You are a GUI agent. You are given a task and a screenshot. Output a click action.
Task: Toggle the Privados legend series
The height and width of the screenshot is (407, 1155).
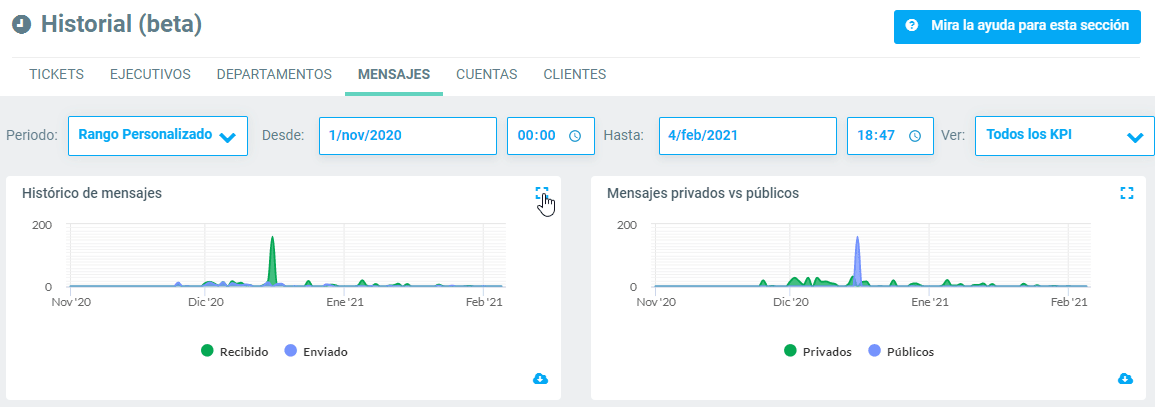tap(818, 352)
